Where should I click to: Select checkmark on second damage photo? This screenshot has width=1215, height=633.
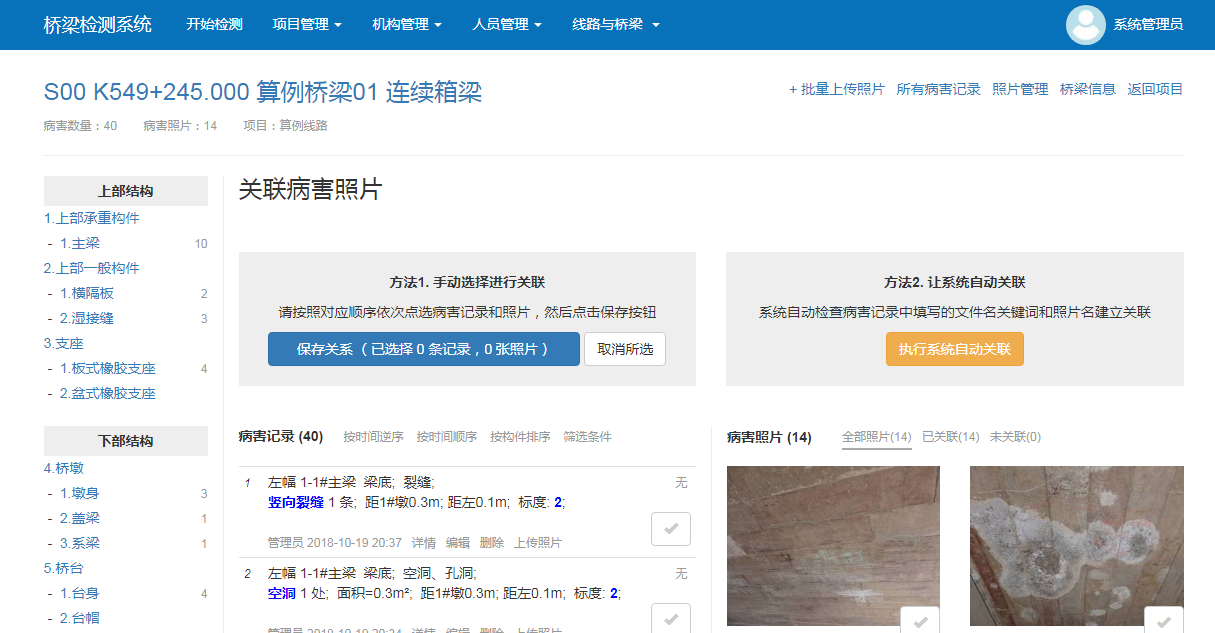point(1163,621)
